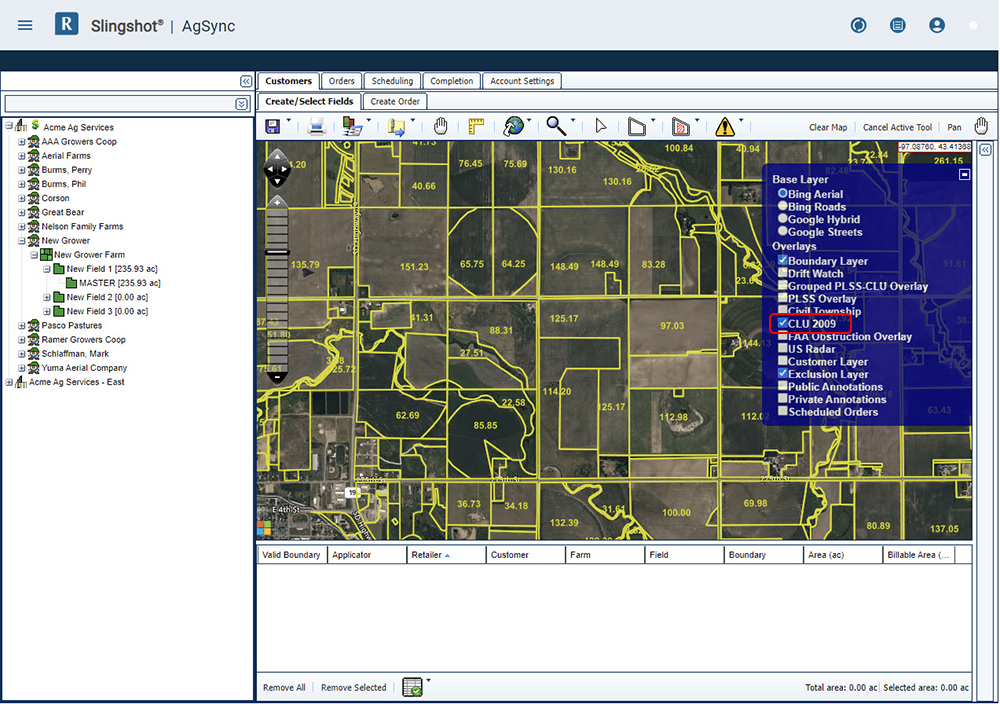Enable the US Radar overlay
The height and width of the screenshot is (704, 1000).
783,348
